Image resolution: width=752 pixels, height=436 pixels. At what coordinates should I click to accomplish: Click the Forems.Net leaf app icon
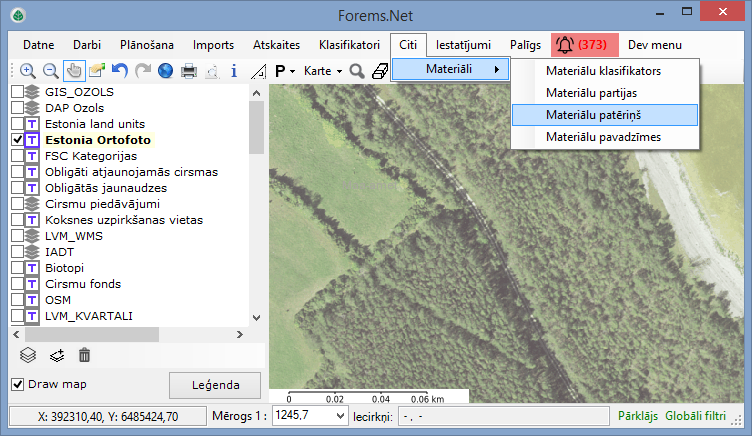point(18,15)
